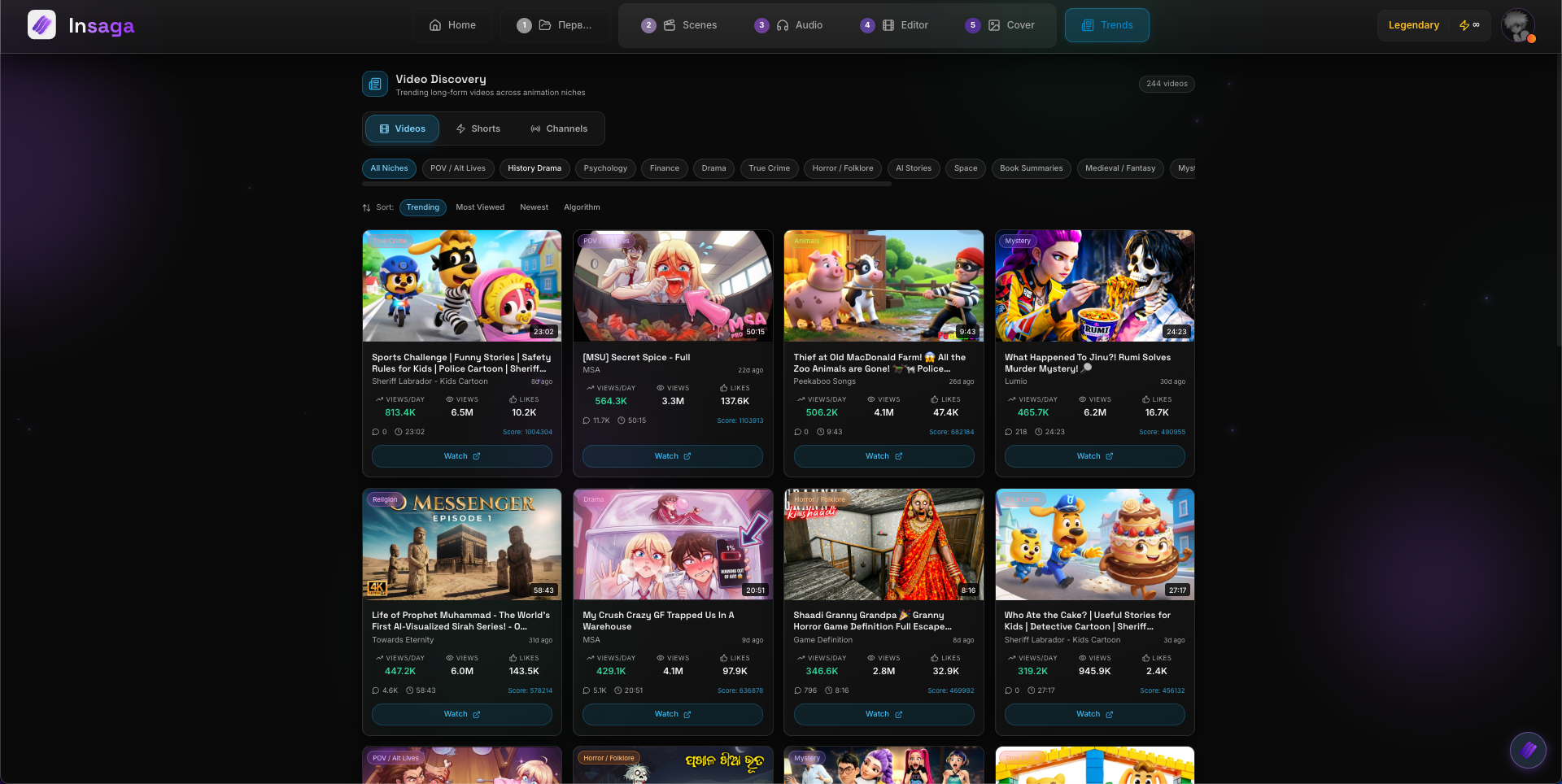Filter by Medieval / Fantasy niche
1562x784 pixels.
pos(1119,168)
